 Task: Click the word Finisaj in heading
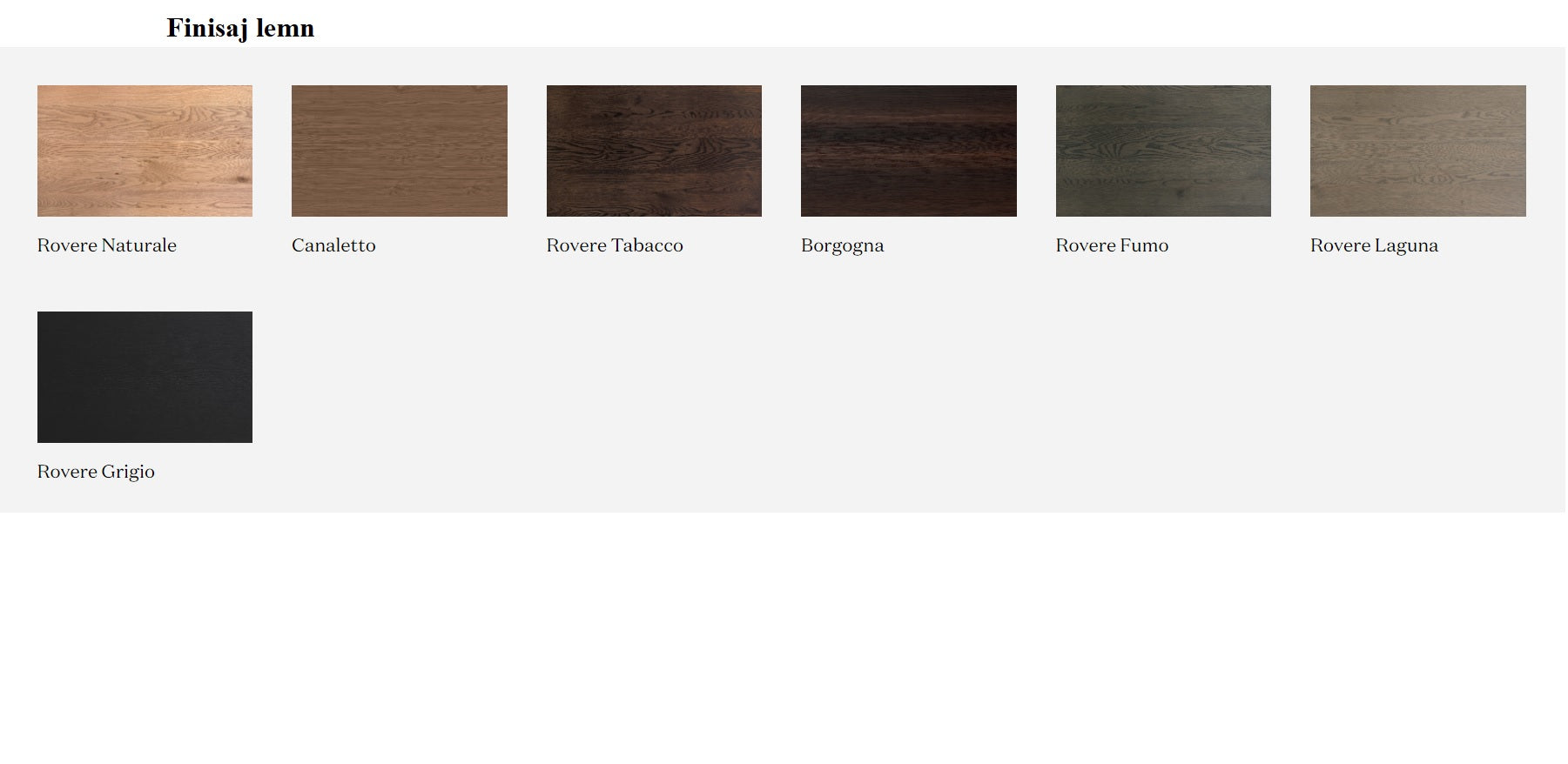pos(207,28)
